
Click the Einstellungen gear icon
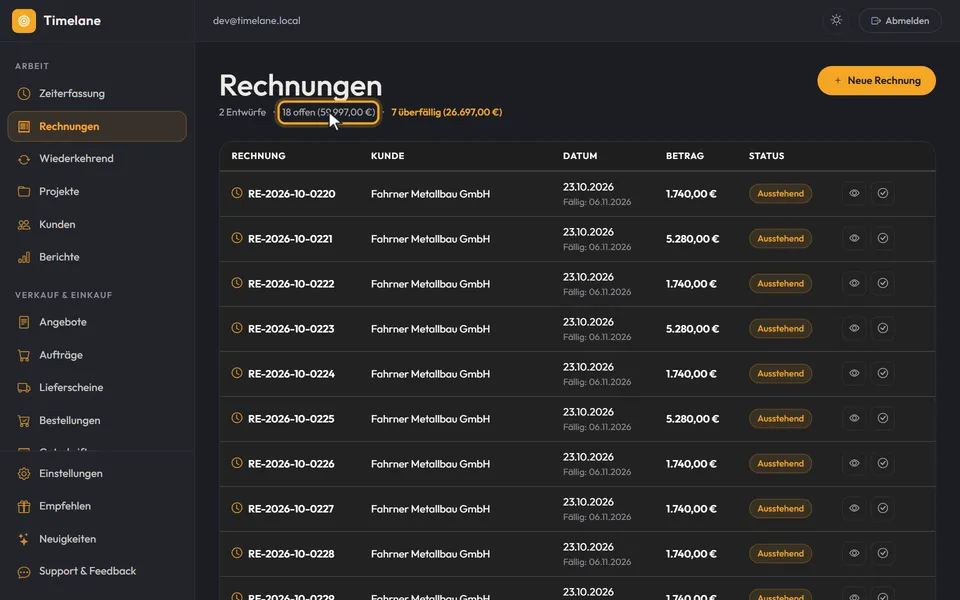24,473
